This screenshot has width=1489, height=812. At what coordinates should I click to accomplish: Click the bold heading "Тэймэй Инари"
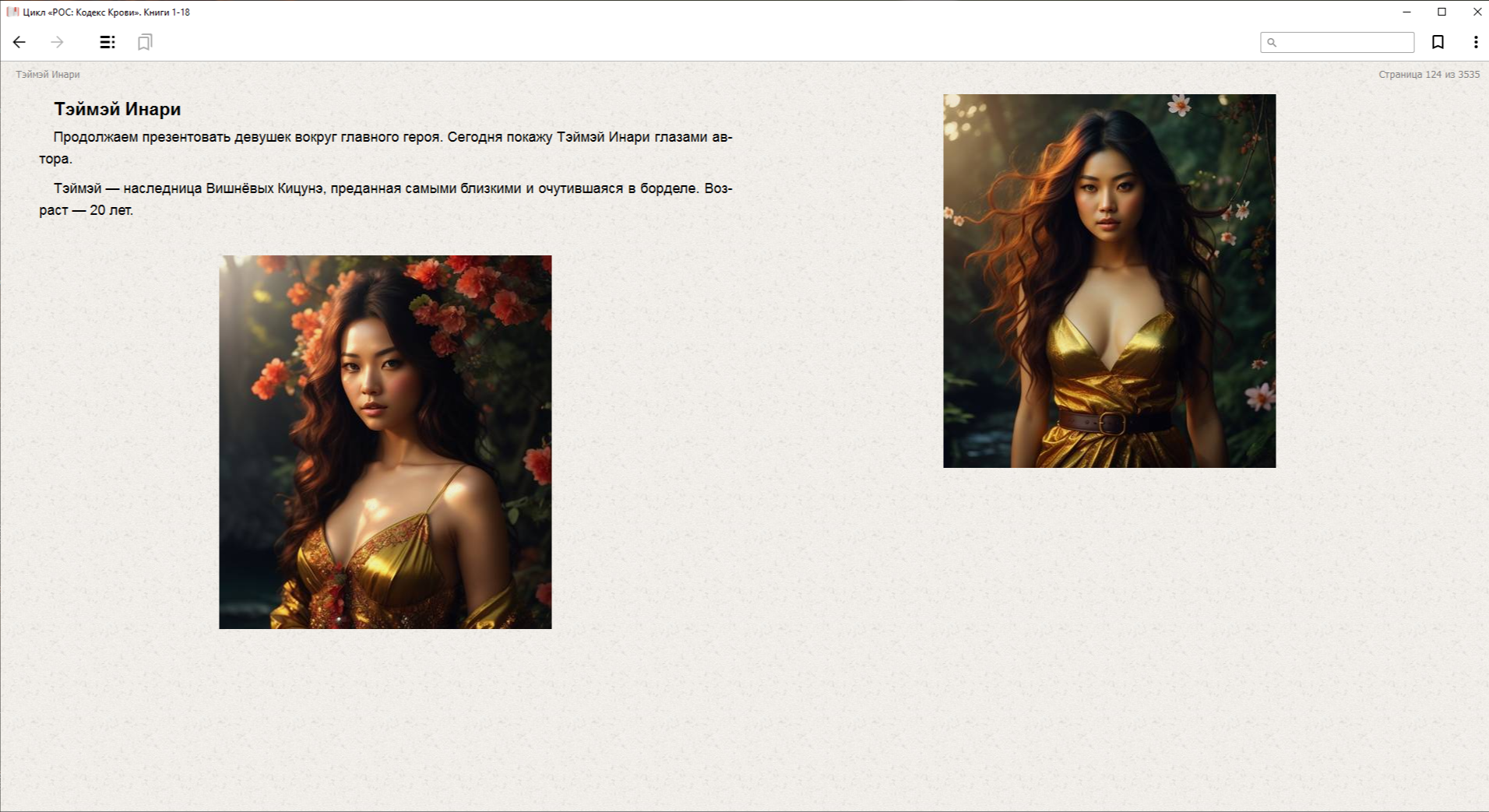(x=117, y=109)
